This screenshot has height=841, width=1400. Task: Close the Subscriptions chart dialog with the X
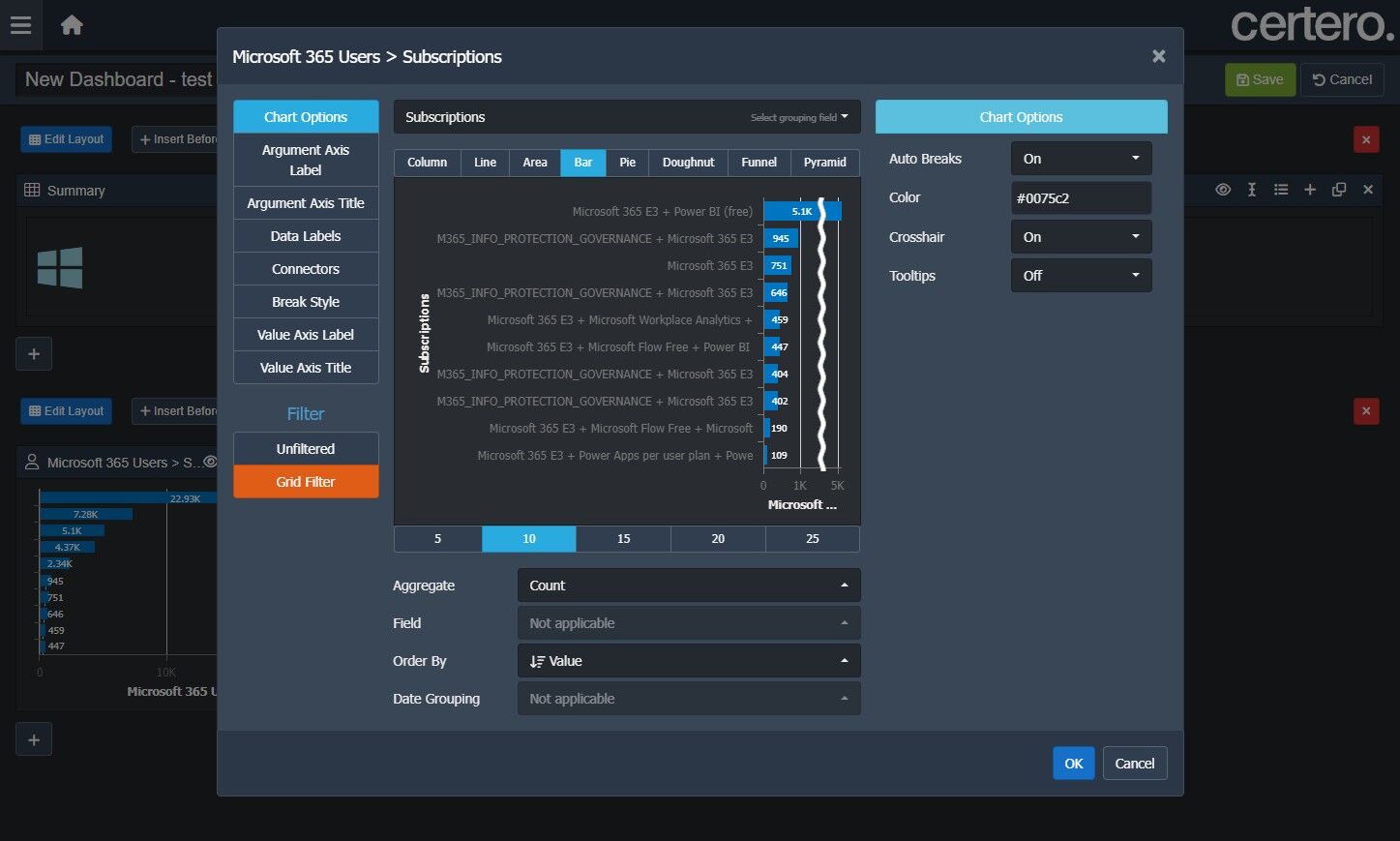1158,56
